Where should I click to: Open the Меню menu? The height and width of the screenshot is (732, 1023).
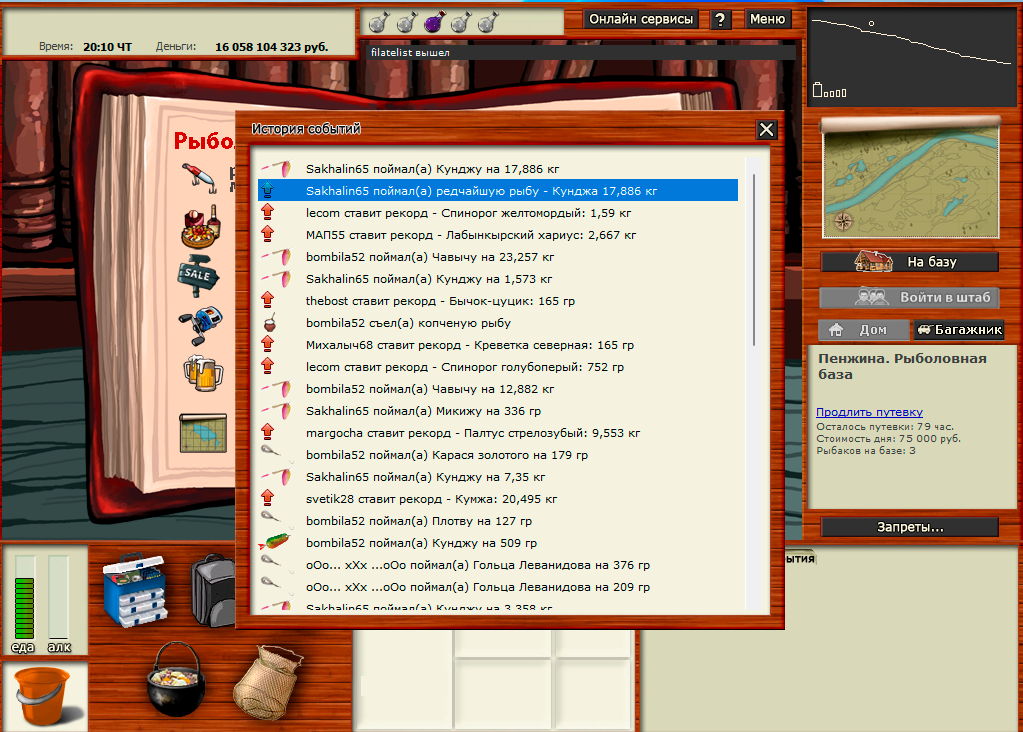pyautogui.click(x=767, y=19)
